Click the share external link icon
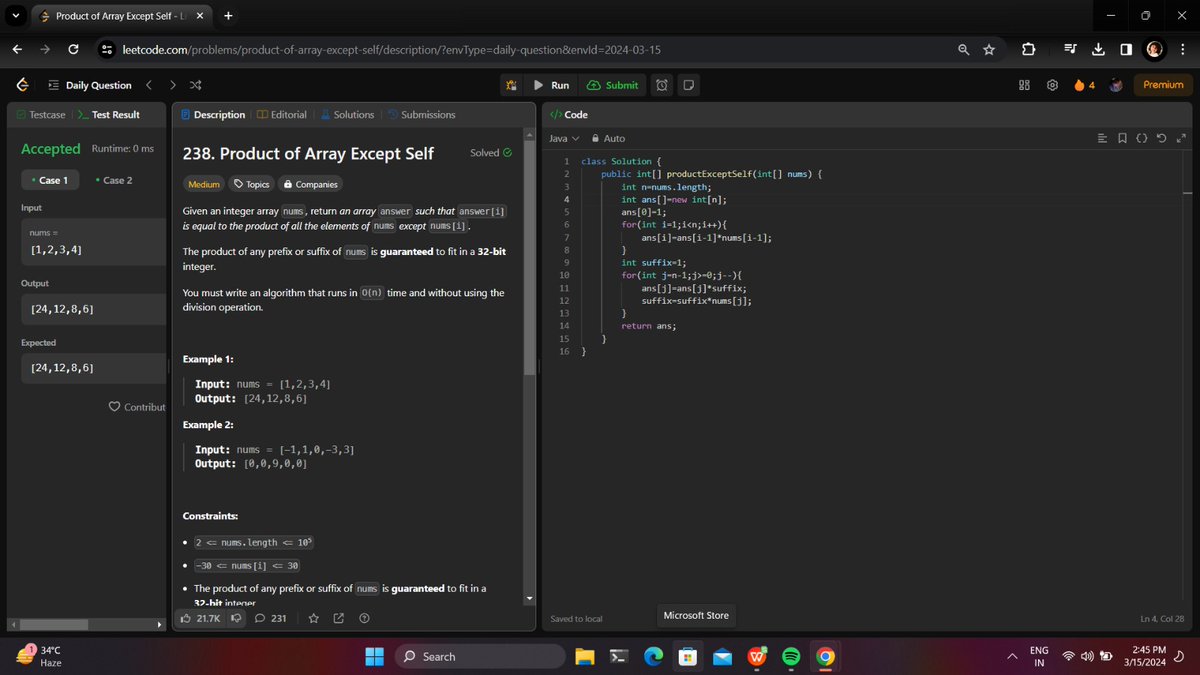Screen dimensions: 1200x675 pyautogui.click(x=338, y=619)
